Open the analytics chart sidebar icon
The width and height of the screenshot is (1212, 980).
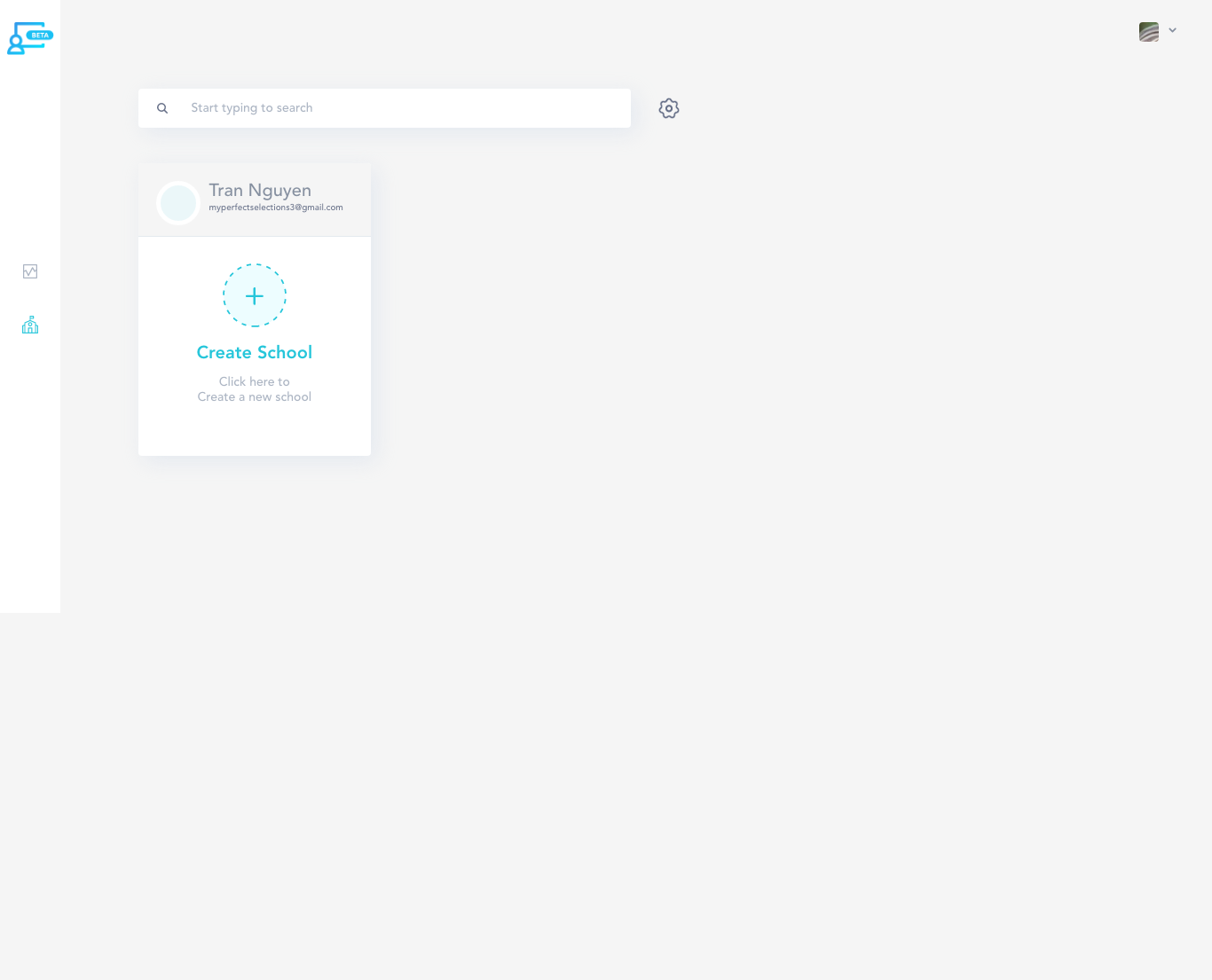tap(30, 271)
